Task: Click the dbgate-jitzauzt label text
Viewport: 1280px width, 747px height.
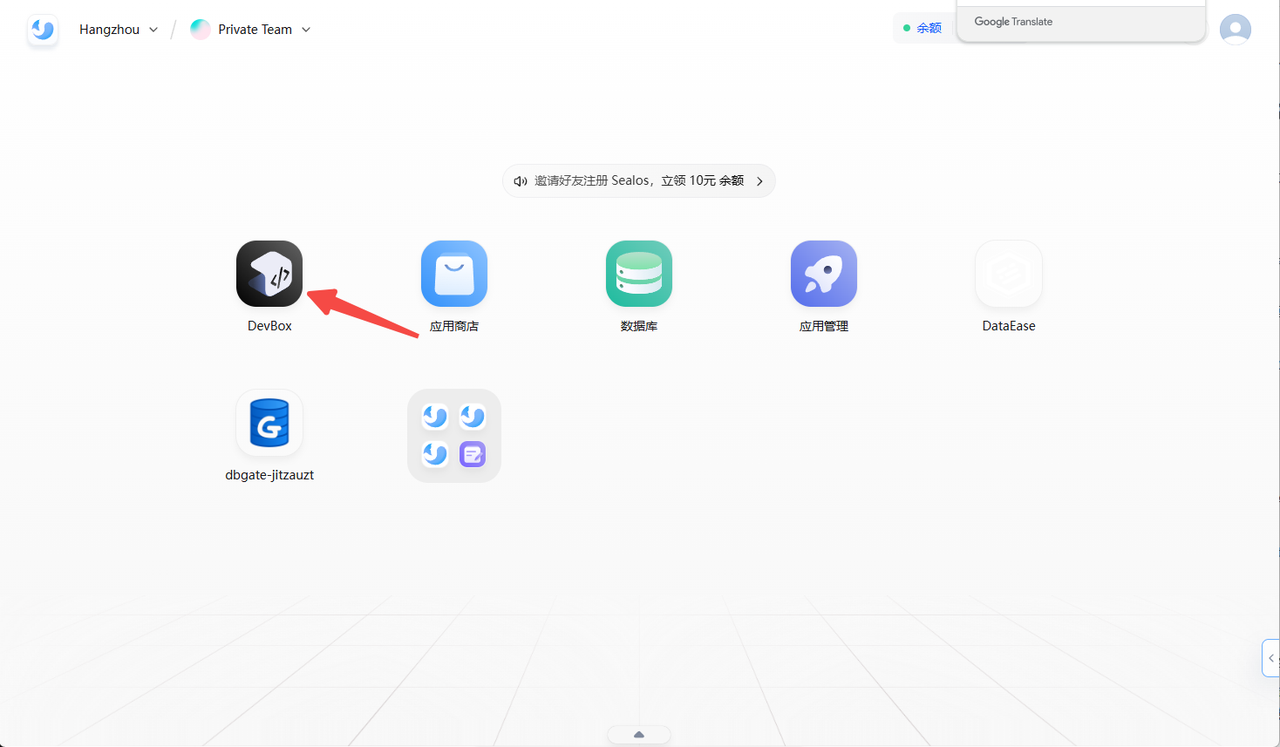Action: [x=270, y=475]
